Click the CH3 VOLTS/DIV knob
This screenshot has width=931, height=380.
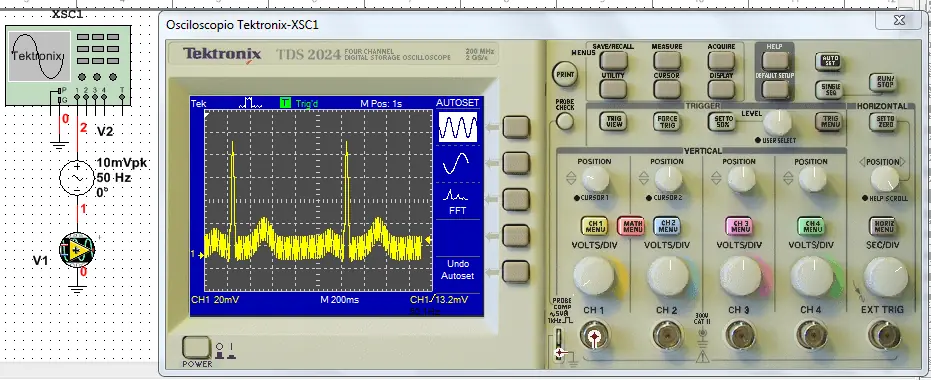(x=740, y=277)
